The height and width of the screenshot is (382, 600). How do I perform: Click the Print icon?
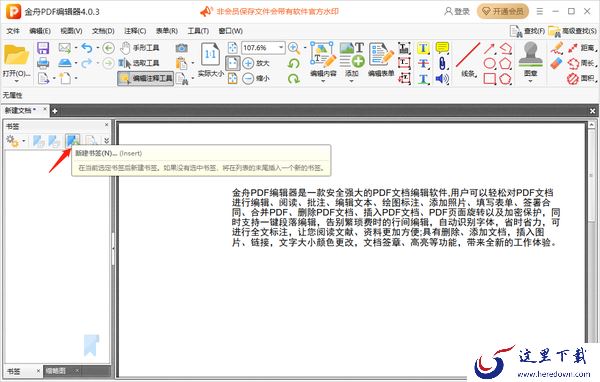[43, 63]
